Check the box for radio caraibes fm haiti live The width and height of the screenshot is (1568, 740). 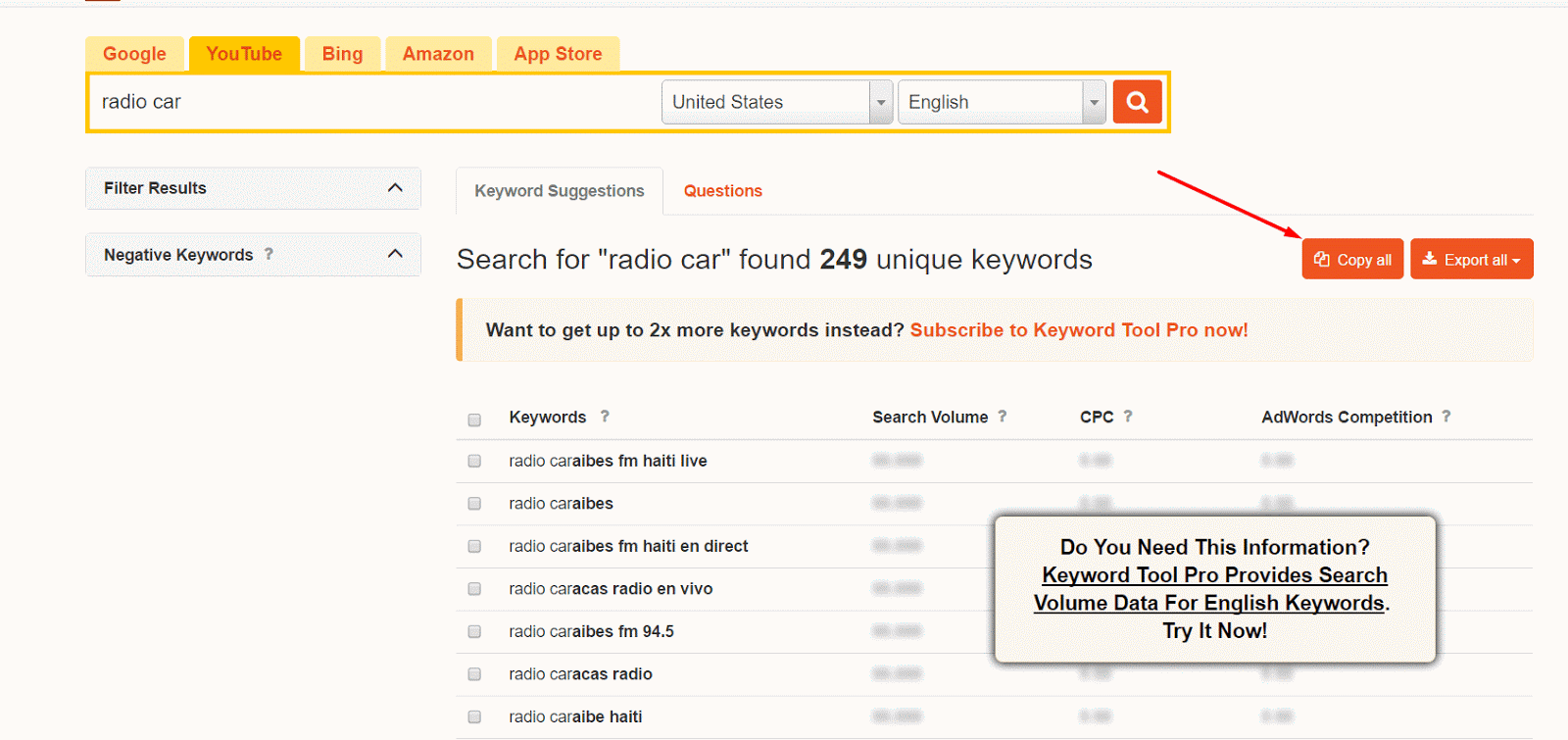pos(474,461)
